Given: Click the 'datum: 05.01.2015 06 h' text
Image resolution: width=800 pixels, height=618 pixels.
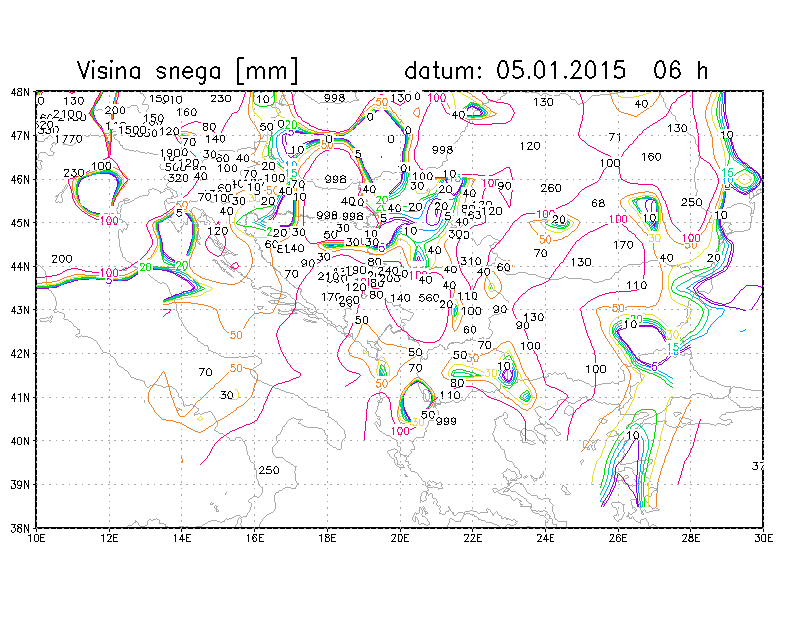Looking at the screenshot, I should tap(556, 70).
